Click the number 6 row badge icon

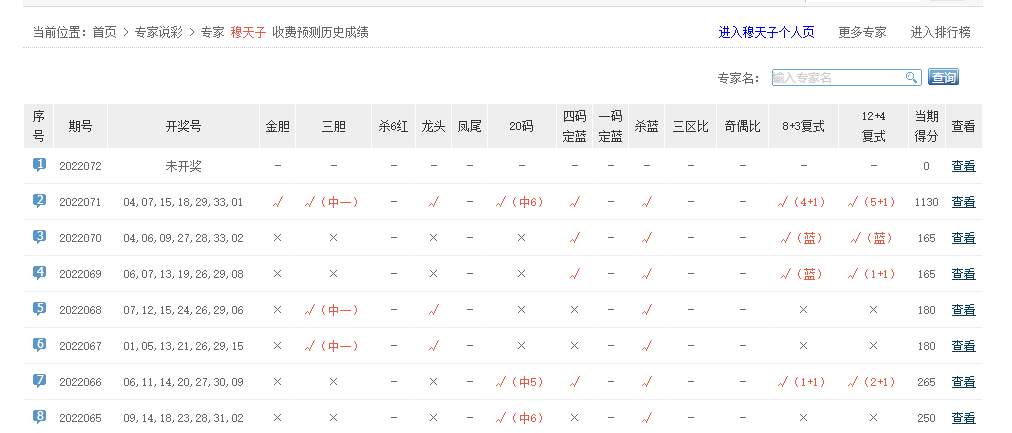[x=39, y=345]
